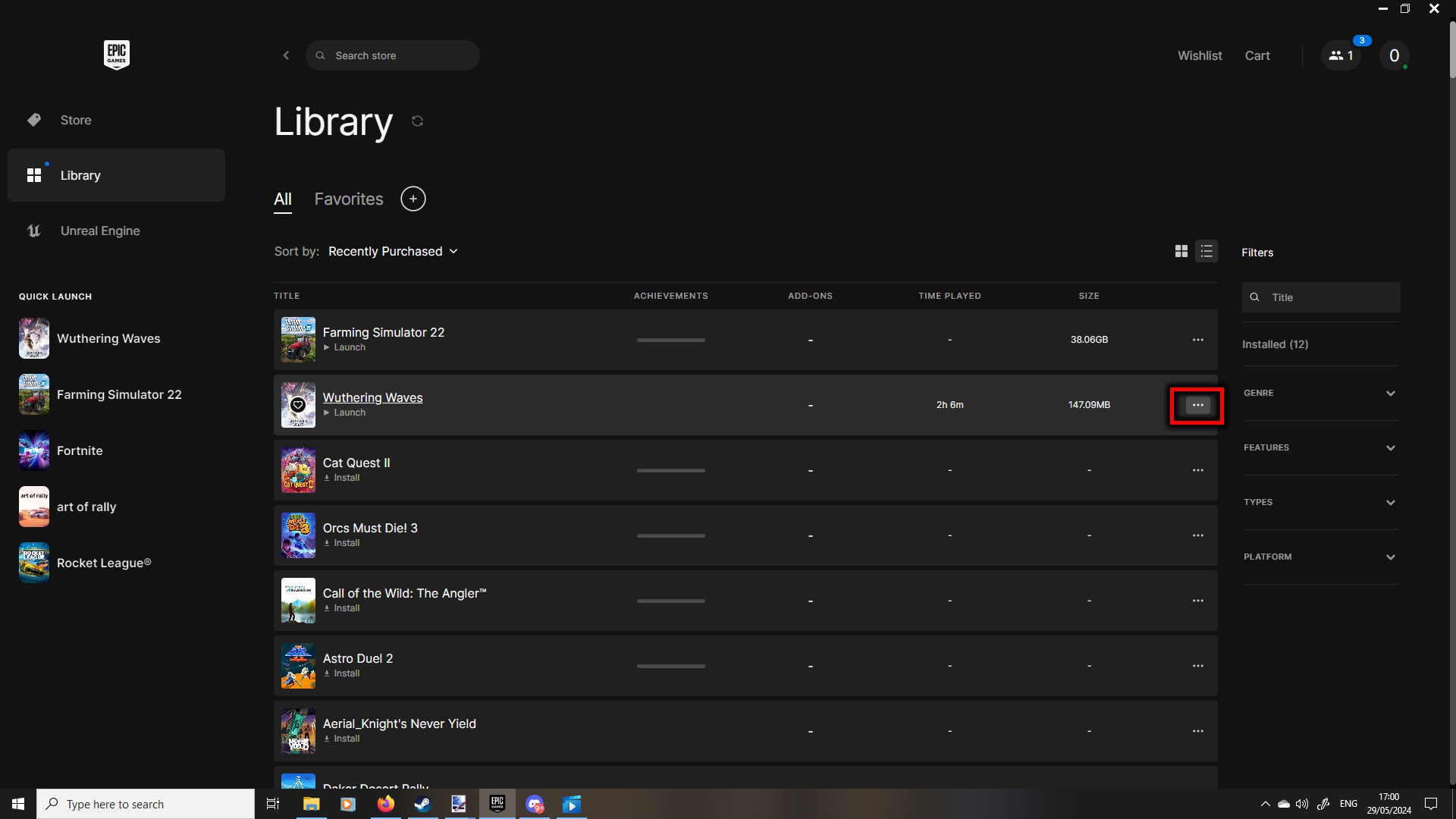Click the Epic Games logo
Screen dimensions: 1456x819
[x=116, y=55]
